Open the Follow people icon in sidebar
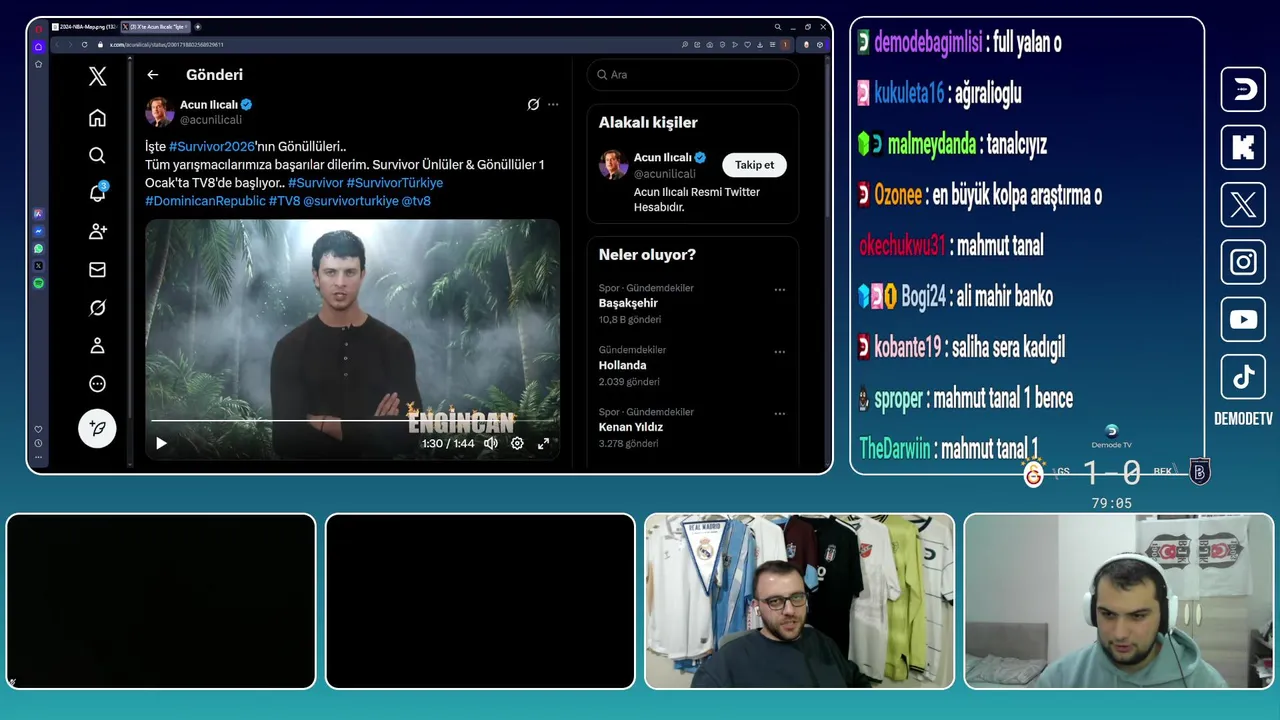The width and height of the screenshot is (1280, 720). pos(97,231)
